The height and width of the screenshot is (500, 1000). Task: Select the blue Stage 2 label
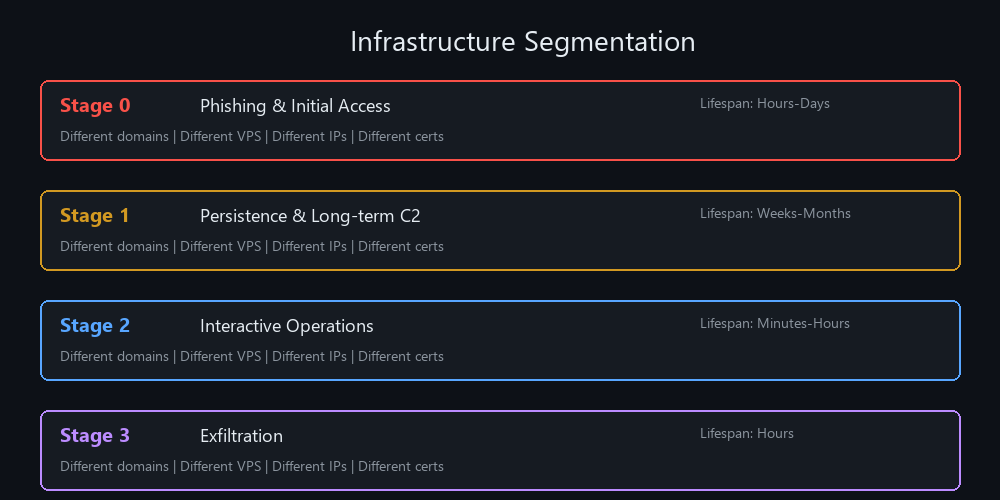(x=95, y=326)
